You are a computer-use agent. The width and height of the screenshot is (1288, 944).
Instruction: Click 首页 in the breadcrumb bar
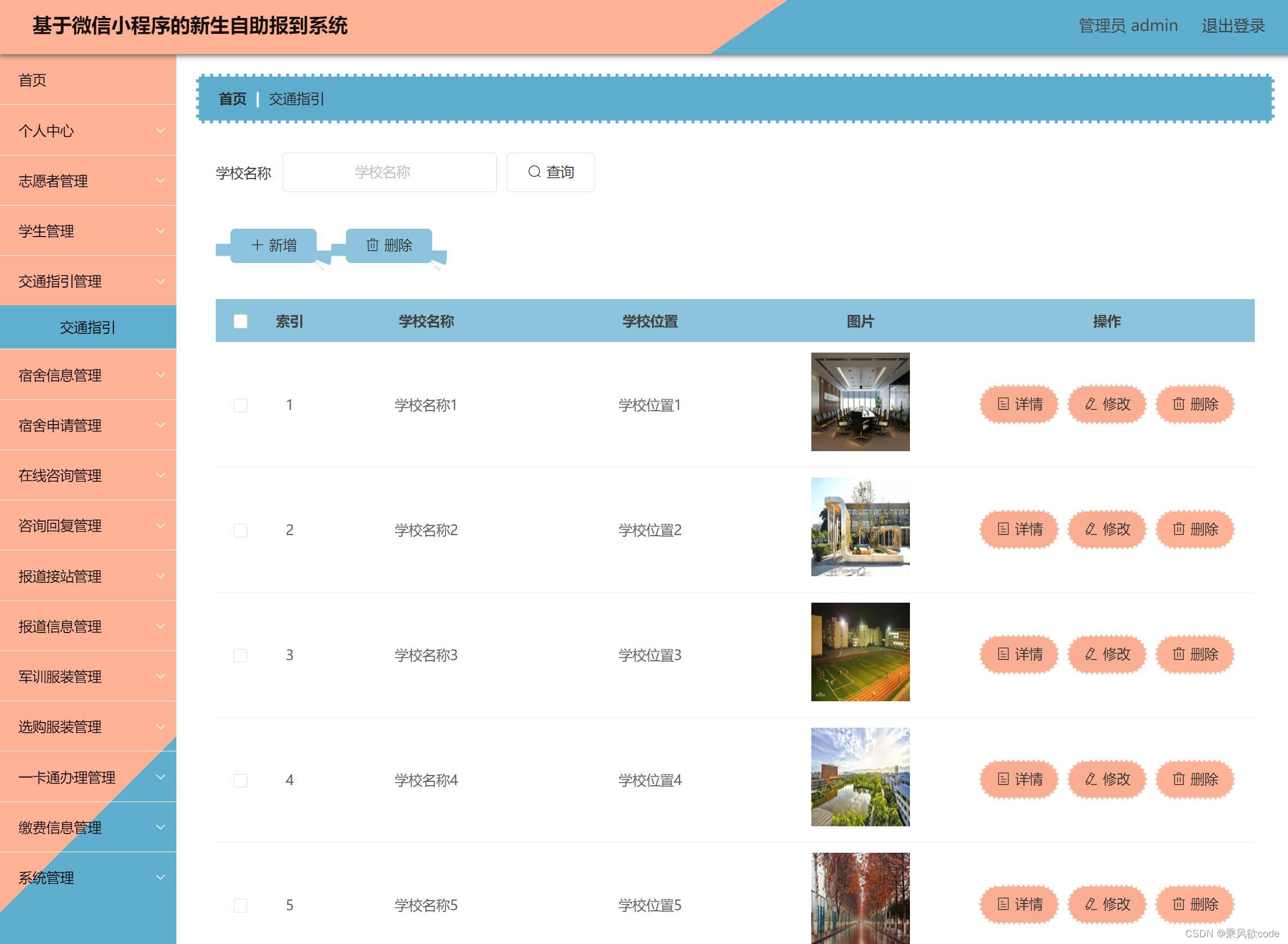click(x=232, y=99)
